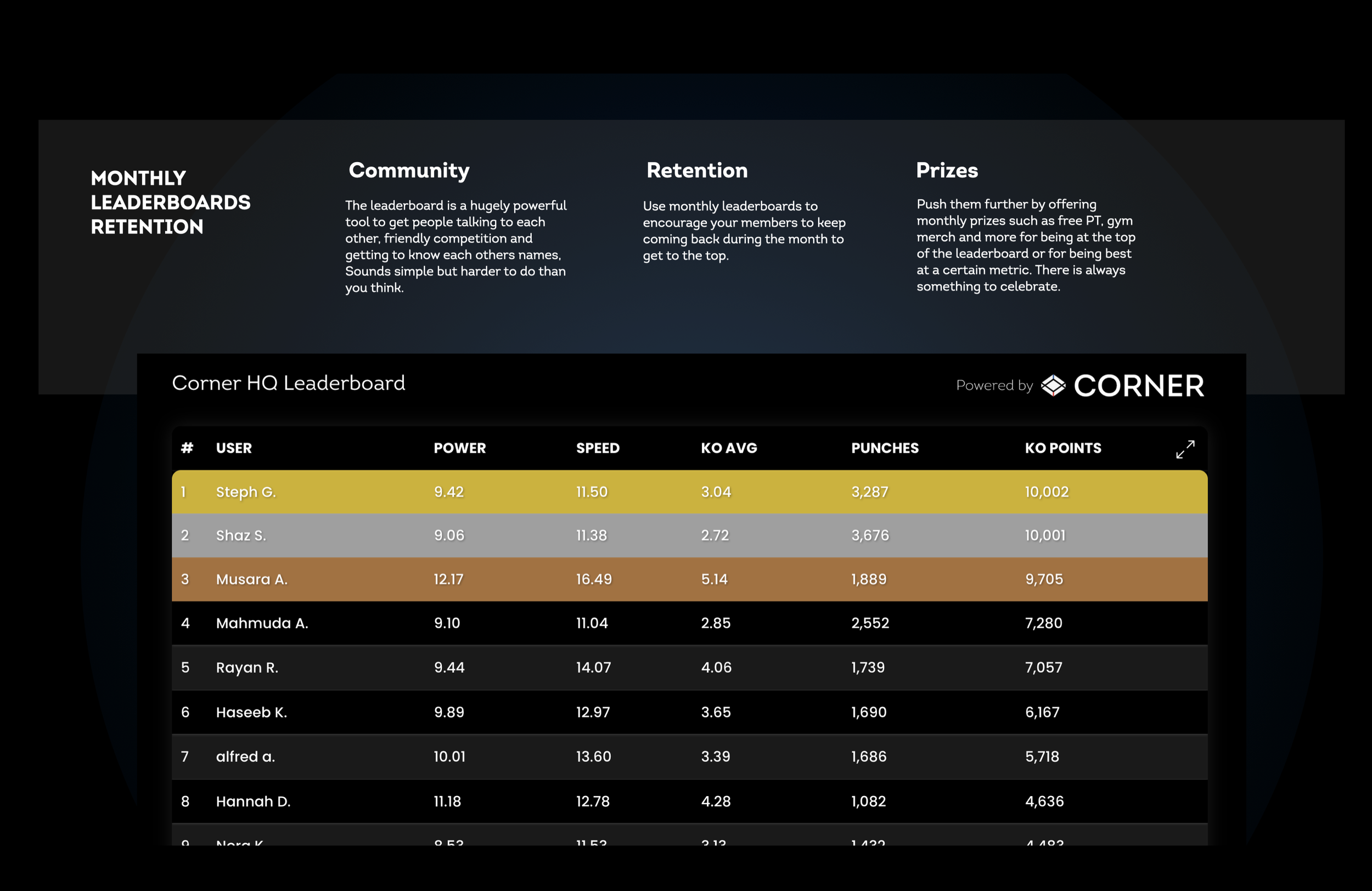Click power value 10.01
The width and height of the screenshot is (1372, 891).
point(449,757)
